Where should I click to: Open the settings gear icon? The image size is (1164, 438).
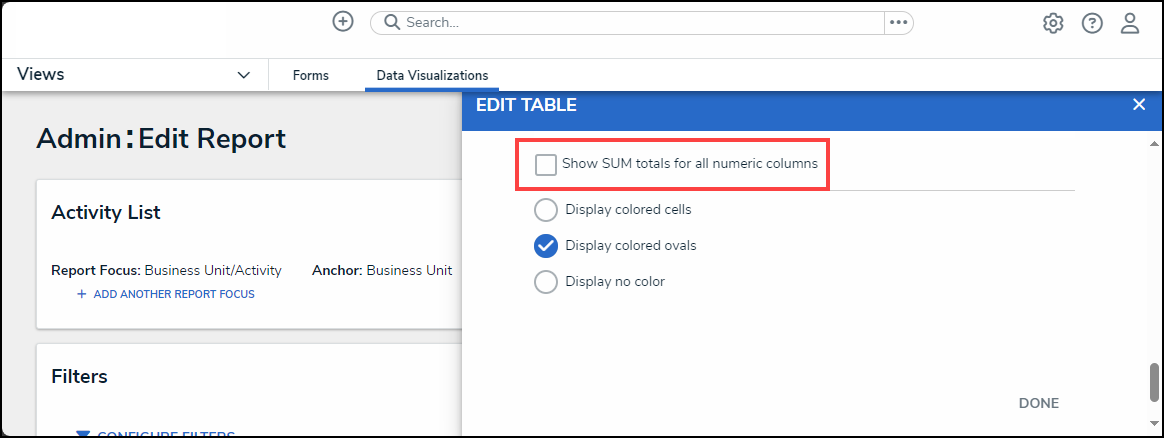(x=1053, y=23)
